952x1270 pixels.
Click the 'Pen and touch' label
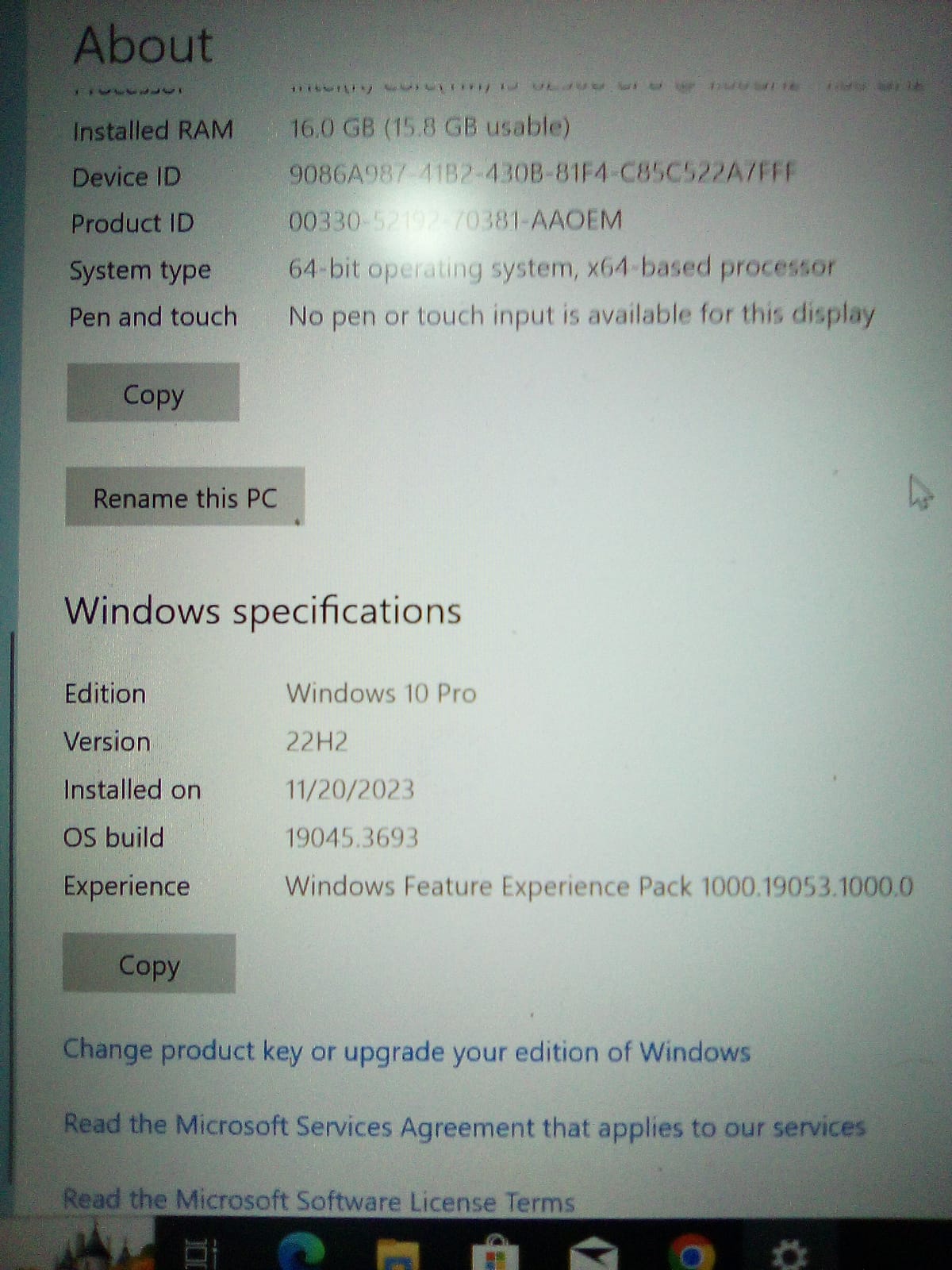153,317
